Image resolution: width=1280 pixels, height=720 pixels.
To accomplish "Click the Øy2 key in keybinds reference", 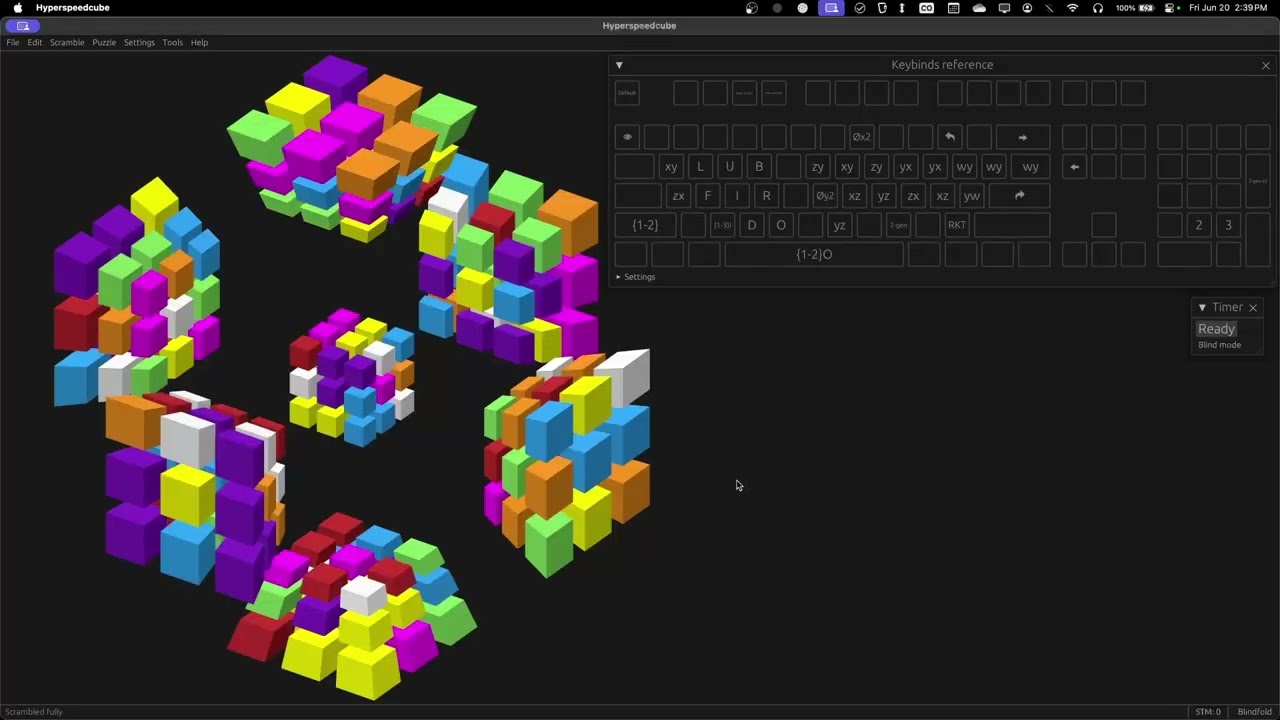I will tap(824, 196).
